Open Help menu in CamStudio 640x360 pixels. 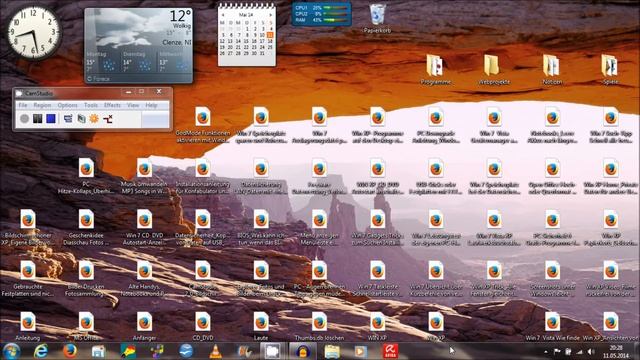(x=151, y=105)
